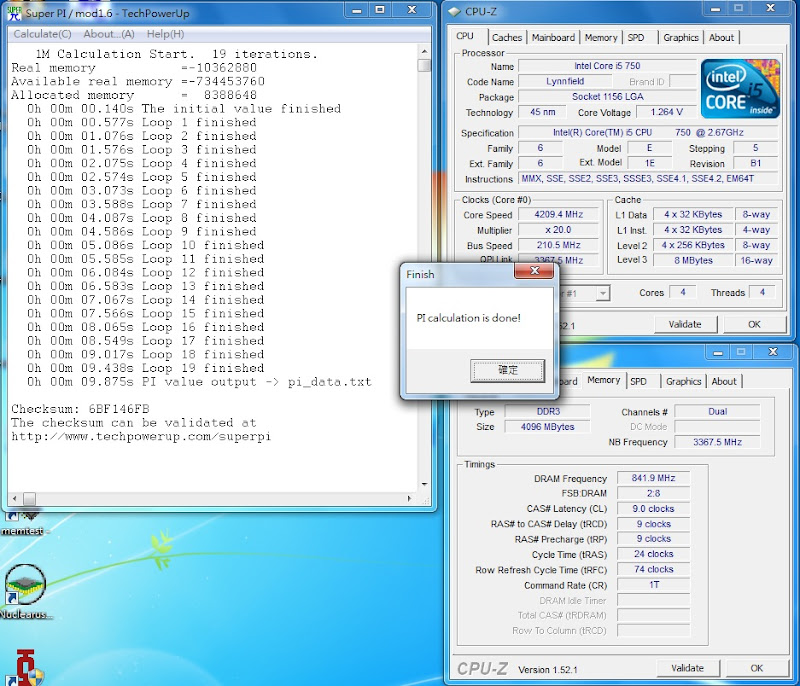Switch to the Graphics tab in top CPU-Z
The width and height of the screenshot is (800, 686).
681,38
